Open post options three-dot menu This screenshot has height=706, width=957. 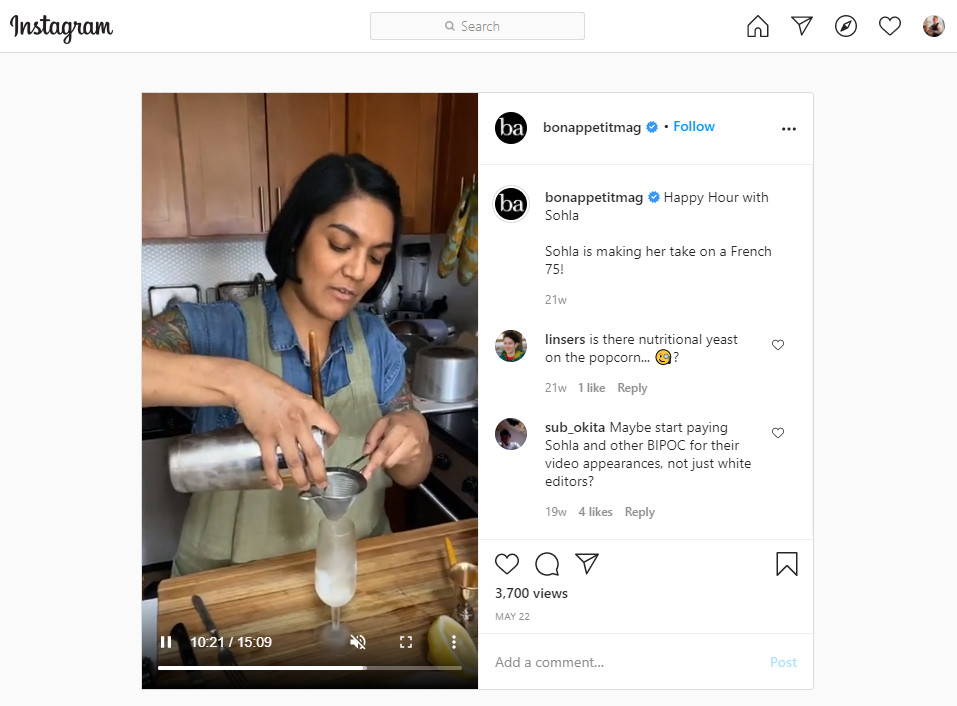pos(789,129)
